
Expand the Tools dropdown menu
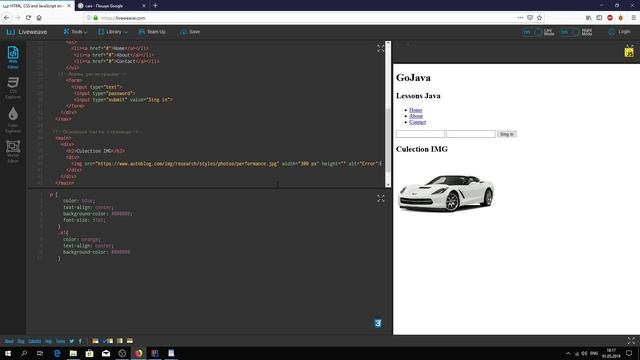76,32
